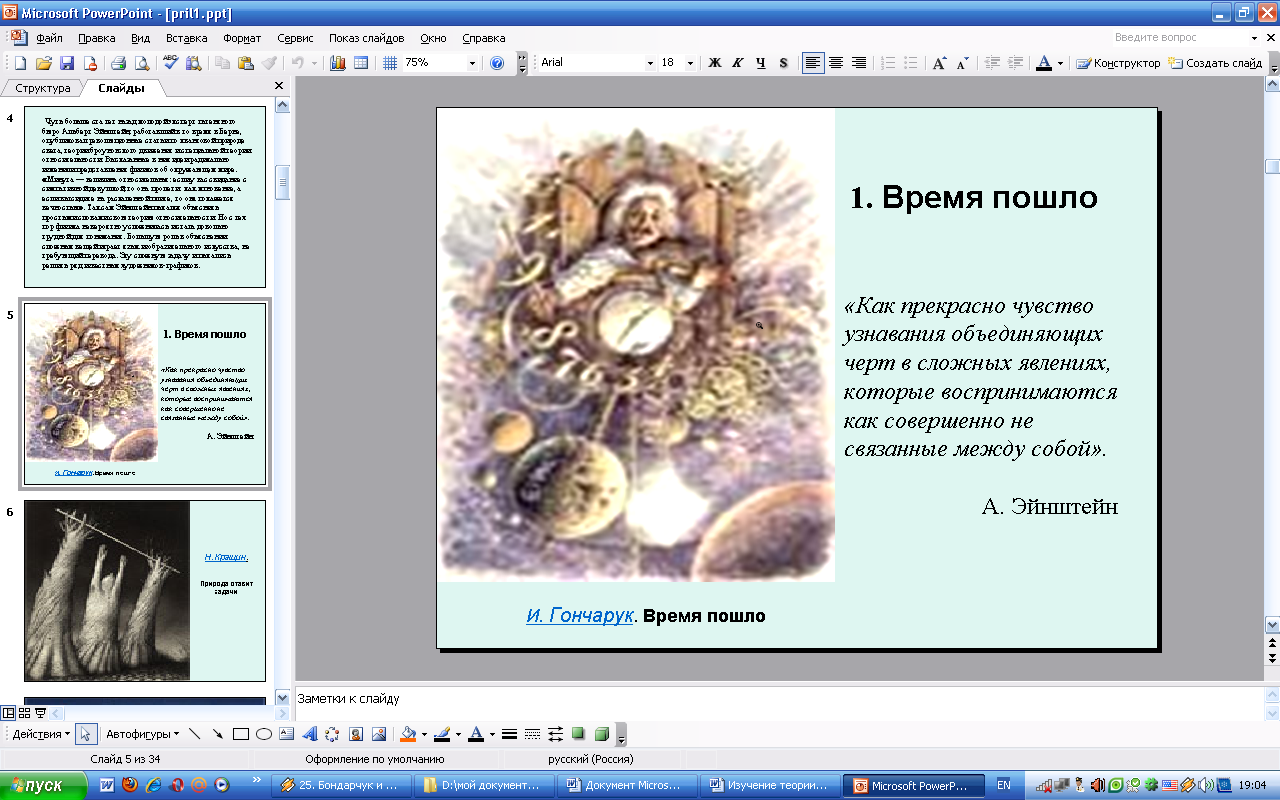
Task: Increase font size with large A icon
Action: pyautogui.click(x=940, y=63)
